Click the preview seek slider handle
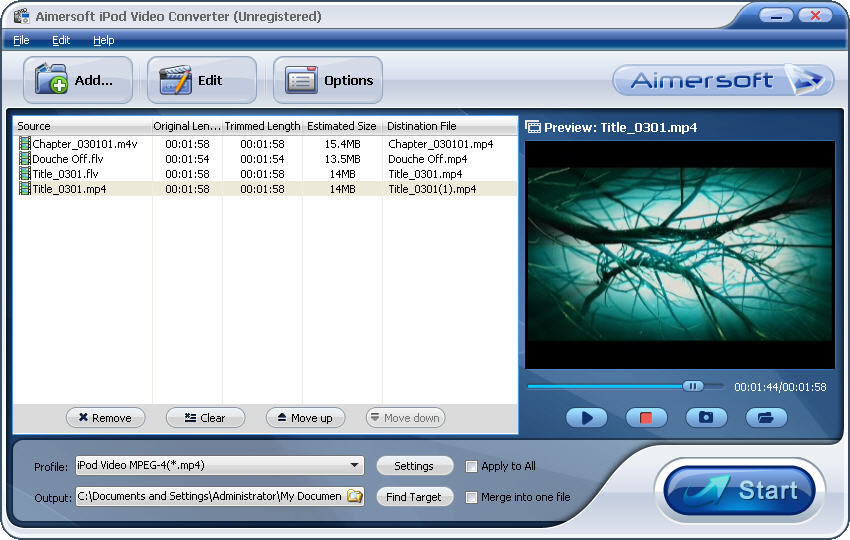This screenshot has width=850, height=540. tap(692, 386)
